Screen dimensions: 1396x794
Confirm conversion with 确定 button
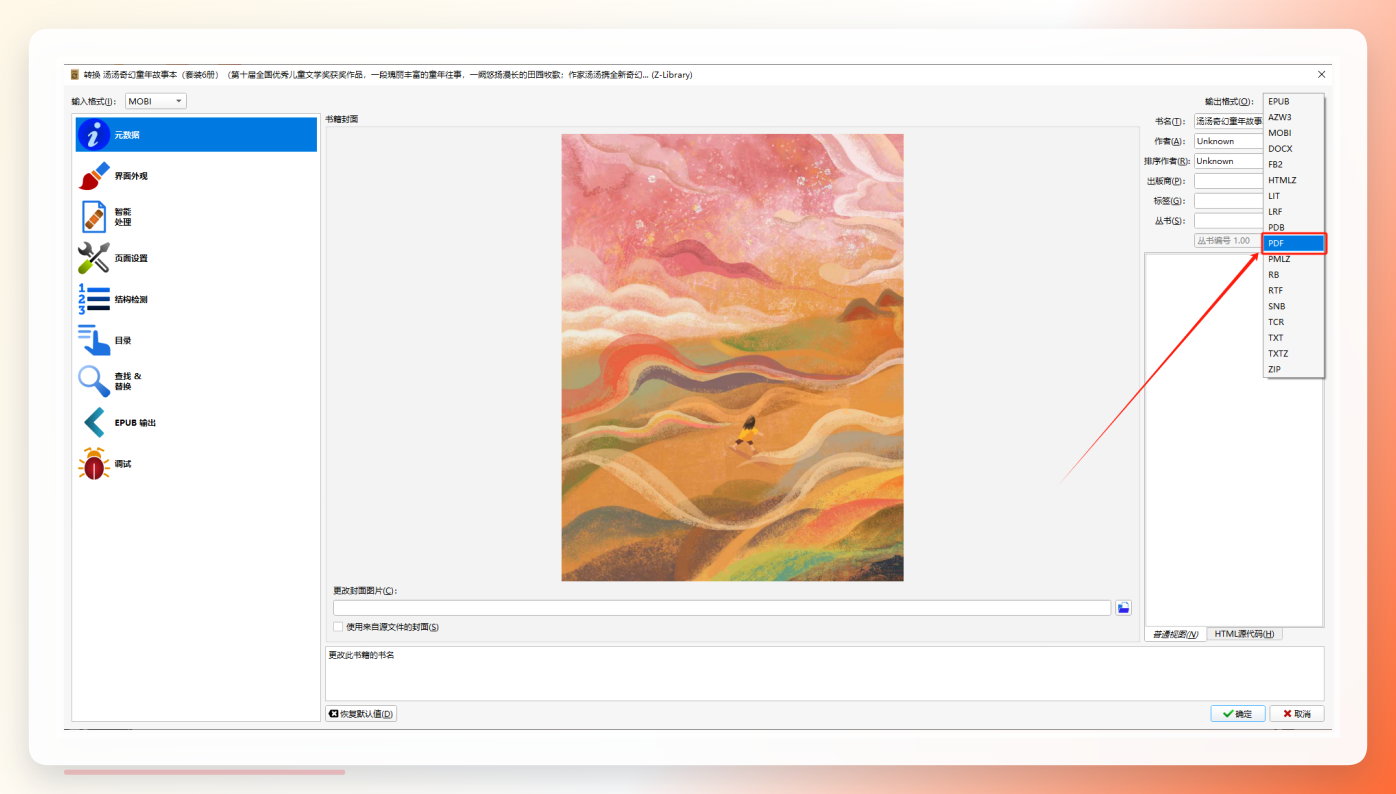tap(1237, 714)
